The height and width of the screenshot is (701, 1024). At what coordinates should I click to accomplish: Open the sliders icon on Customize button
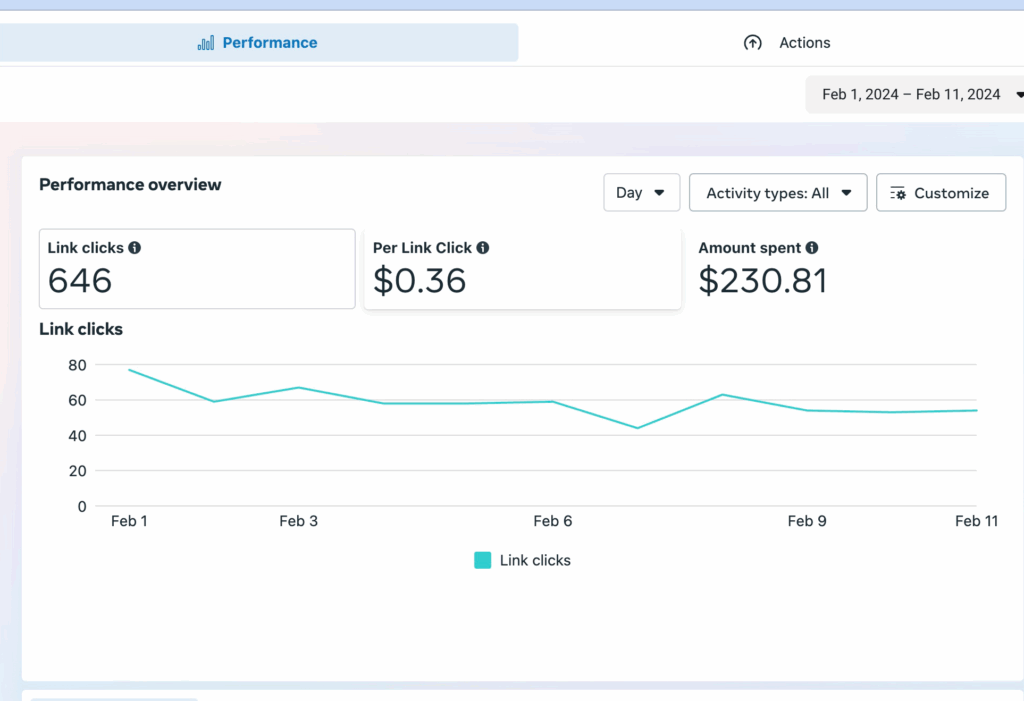[x=899, y=192]
